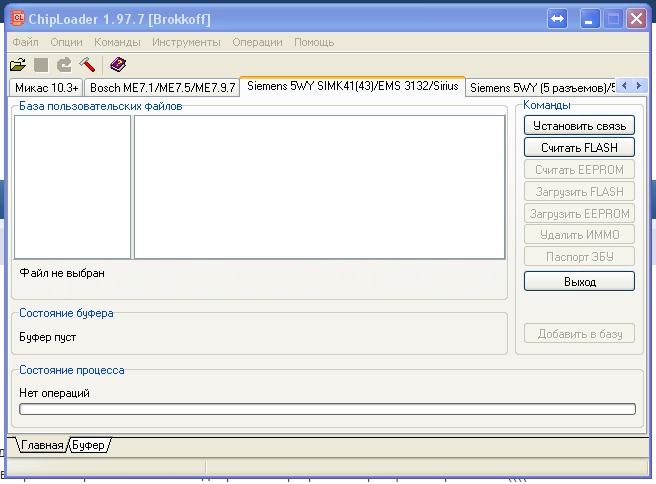Click the Удалить ИММО button
Screen dimensions: 656x484
click(x=579, y=235)
